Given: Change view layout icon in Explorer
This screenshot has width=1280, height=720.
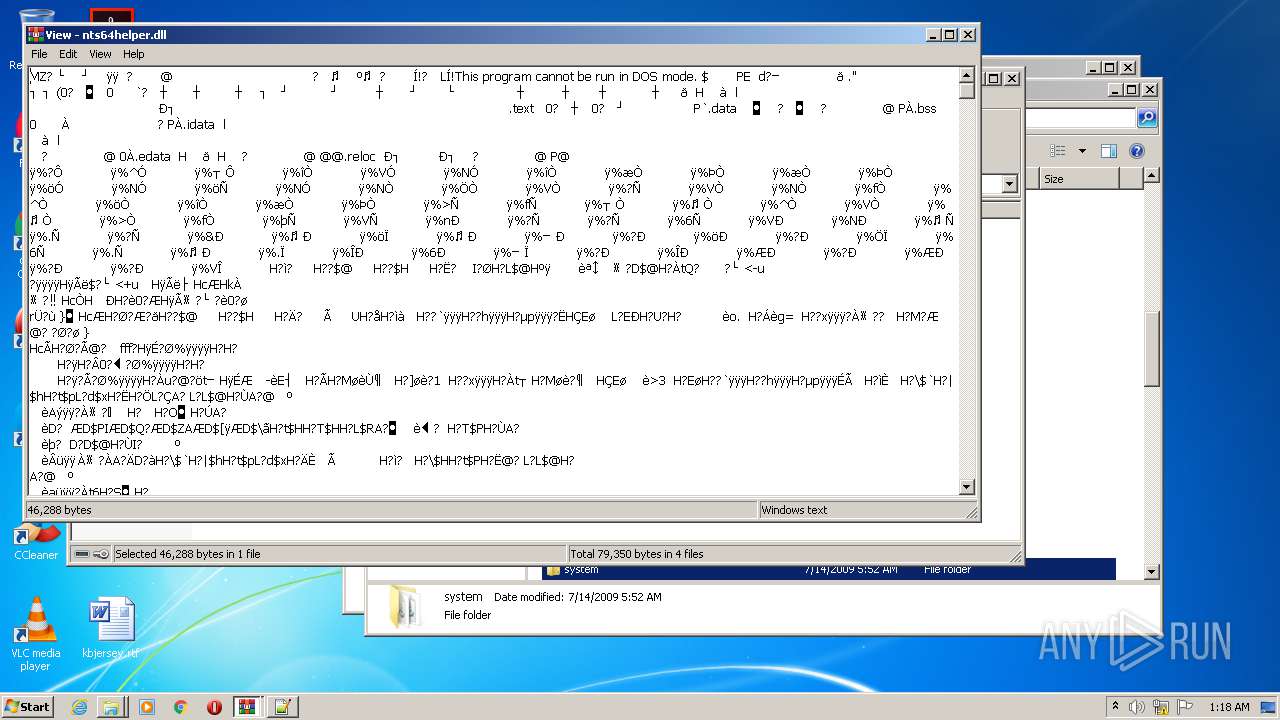Looking at the screenshot, I should click(1058, 151).
